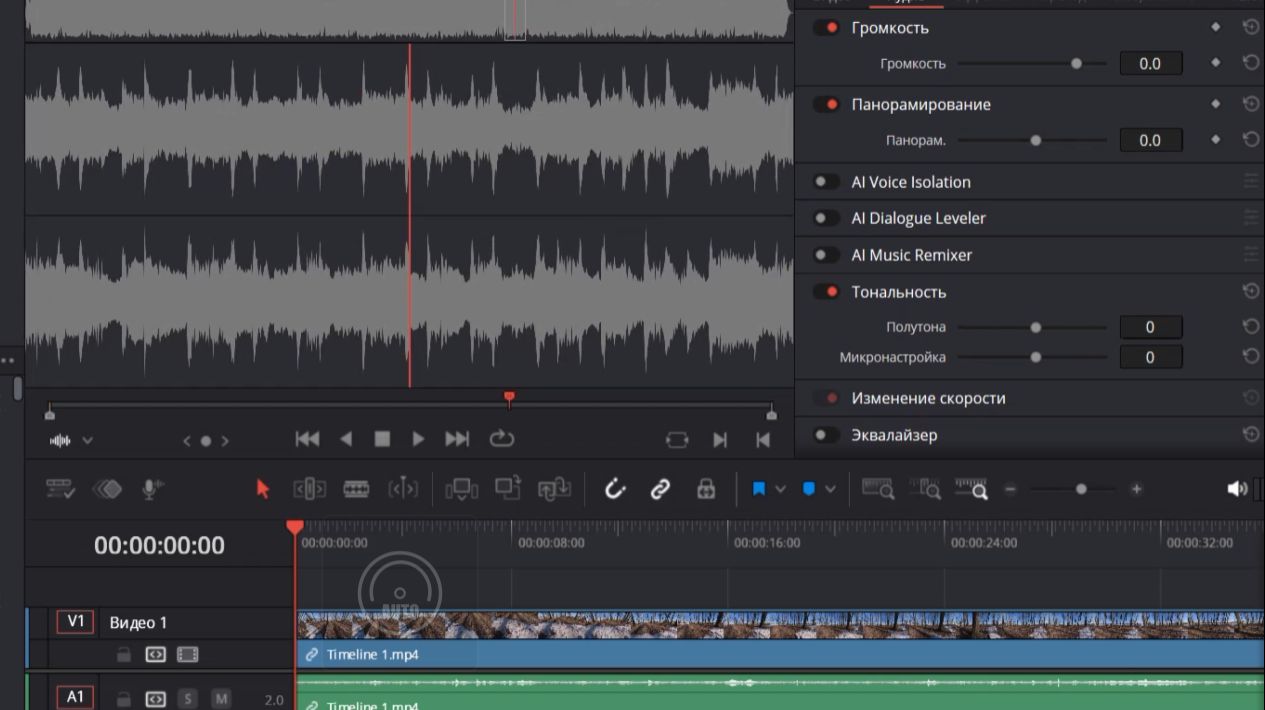
Task: Select the Dynamic trim mode tool
Action: (403, 489)
